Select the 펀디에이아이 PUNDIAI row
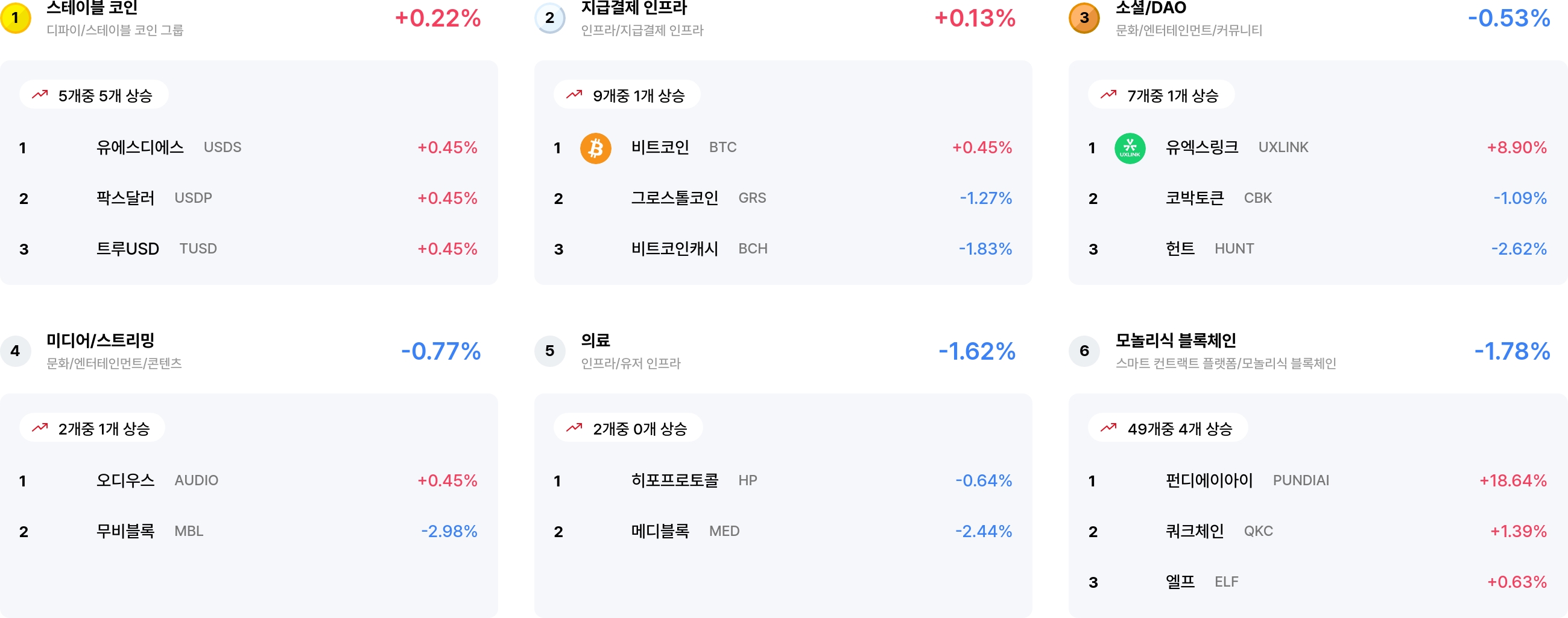This screenshot has height=618, width=1568. coord(1317,480)
